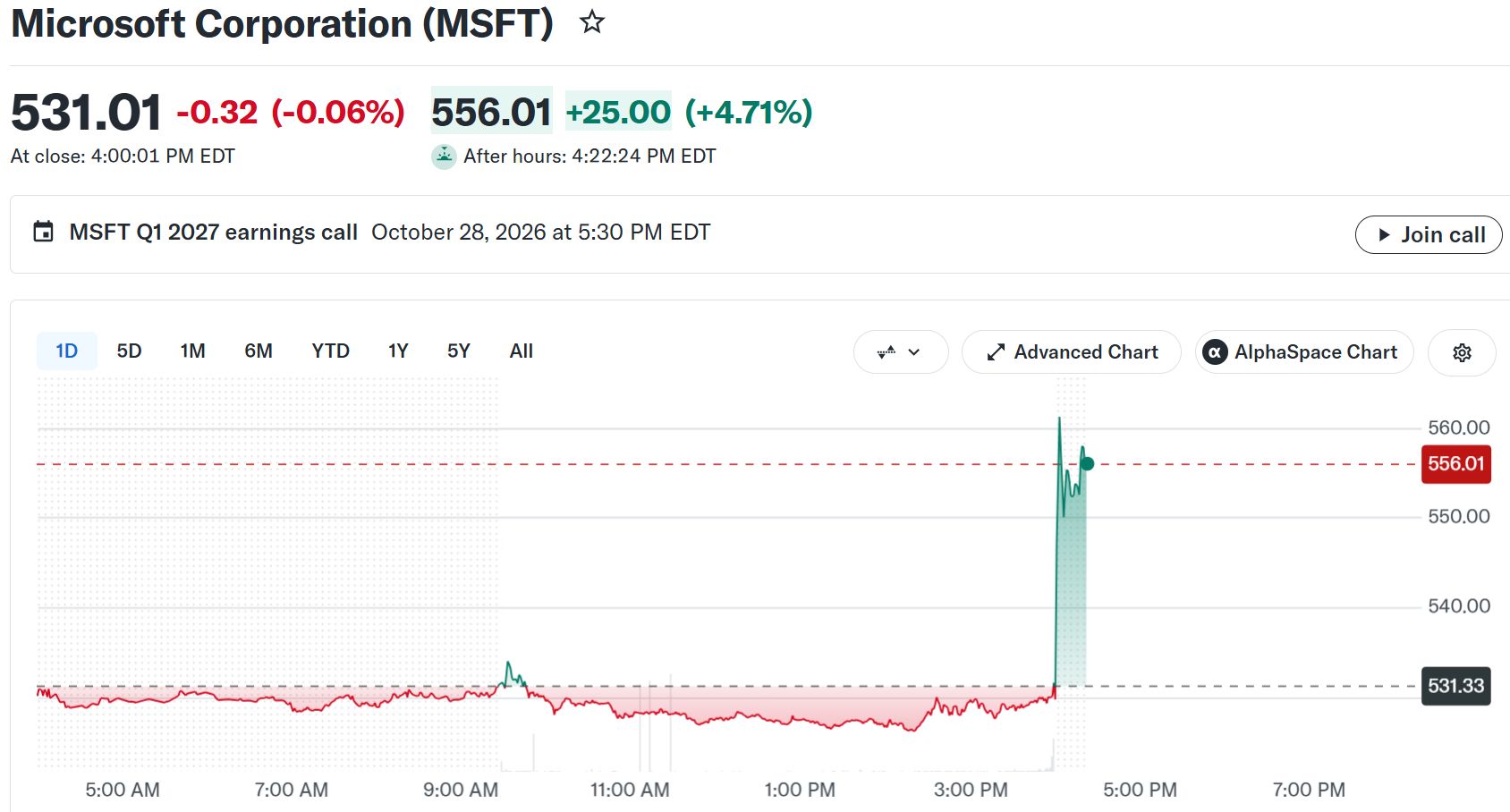Switch chart to 6M range
Viewport: 1510px width, 812px height.
[x=259, y=351]
